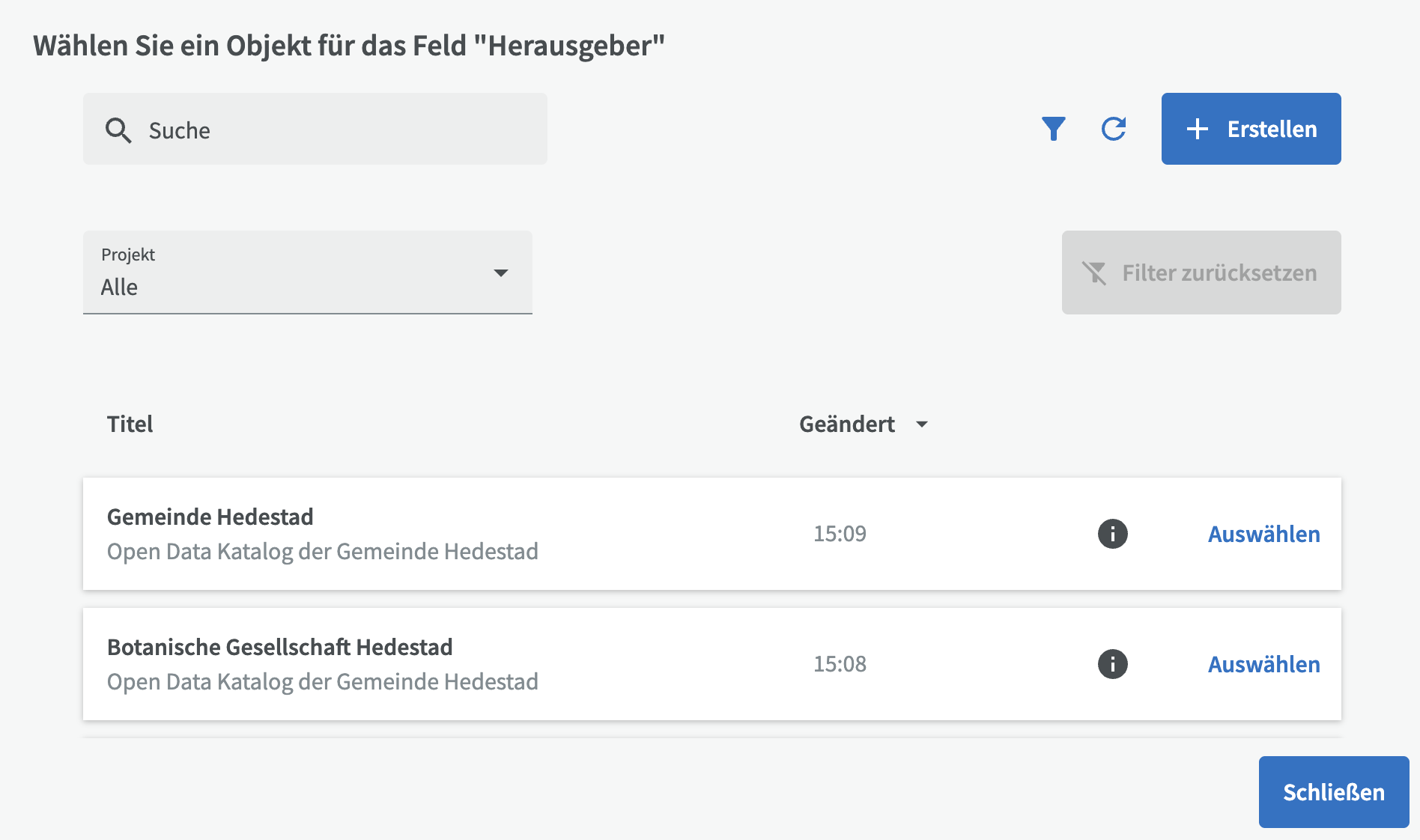Sort by the Geändert column header
The width and height of the screenshot is (1420, 840).
tap(846, 424)
